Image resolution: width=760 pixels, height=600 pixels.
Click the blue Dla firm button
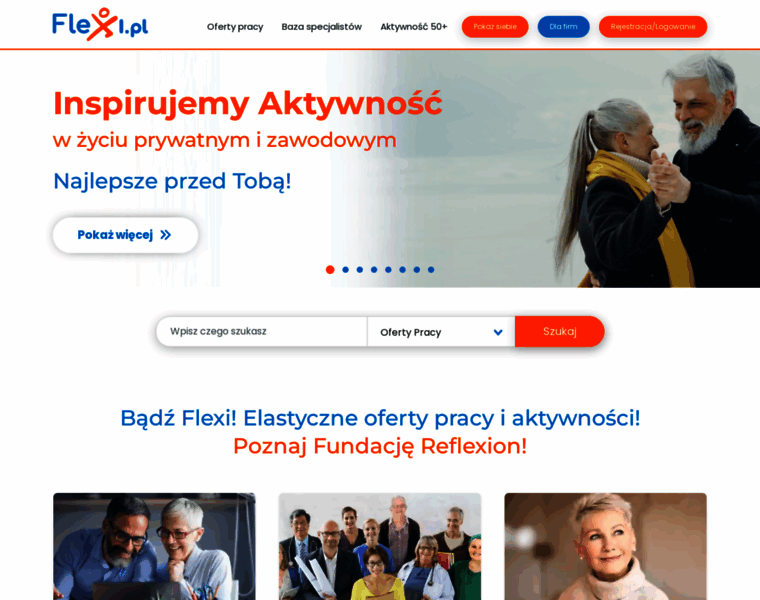tap(563, 27)
